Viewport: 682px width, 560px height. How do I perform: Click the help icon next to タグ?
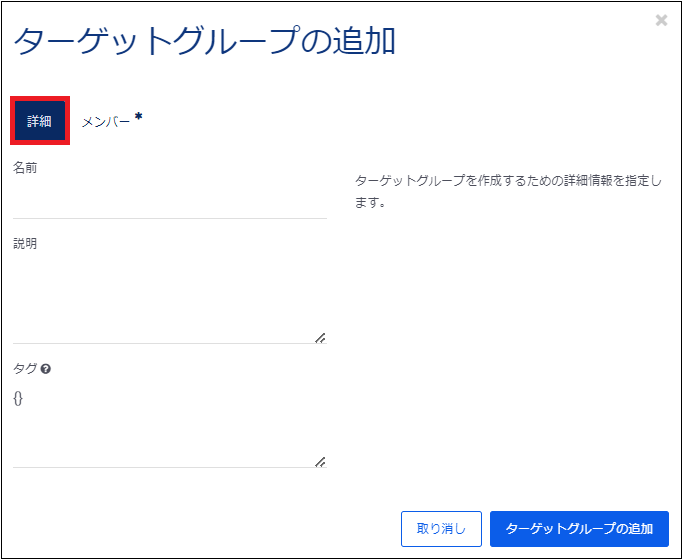pyautogui.click(x=46, y=369)
